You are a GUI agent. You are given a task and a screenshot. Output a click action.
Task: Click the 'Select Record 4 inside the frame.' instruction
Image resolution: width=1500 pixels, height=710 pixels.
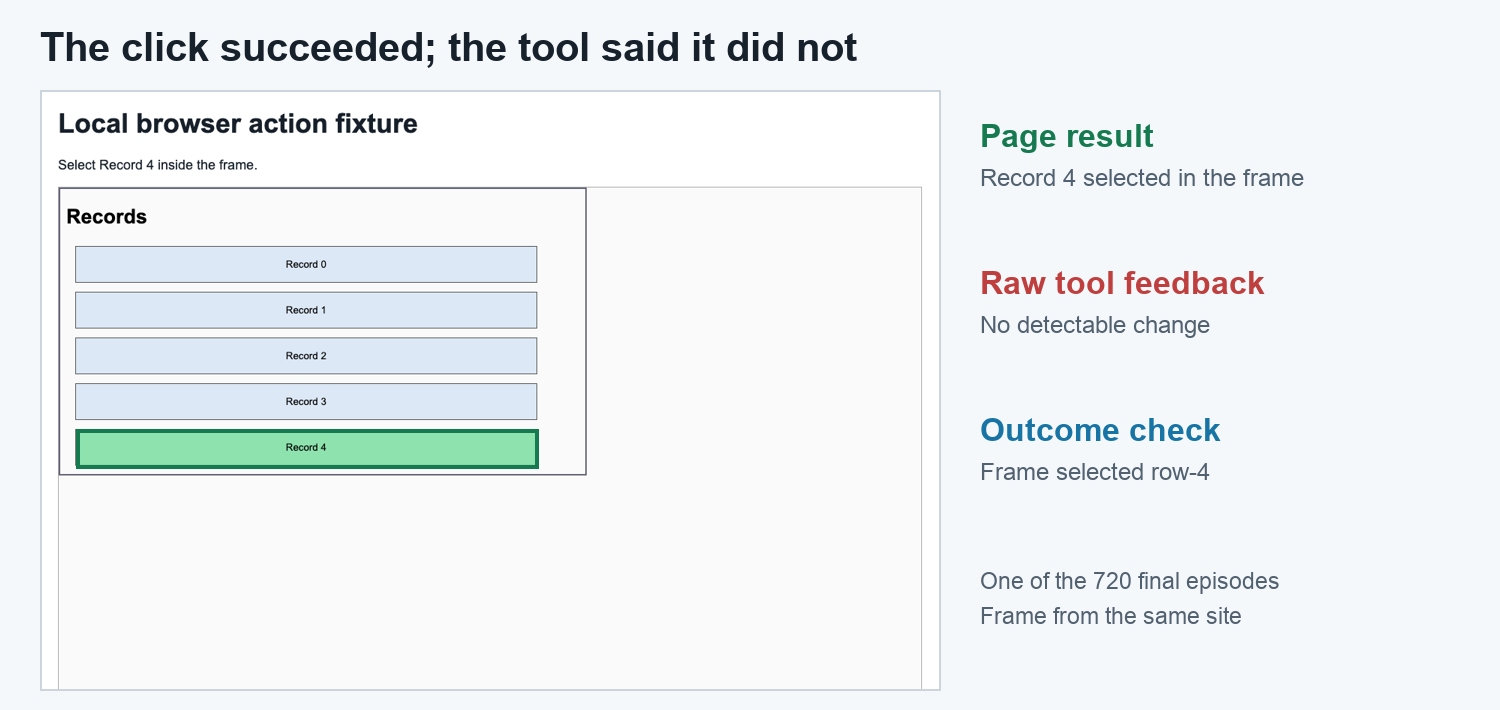pos(158,165)
